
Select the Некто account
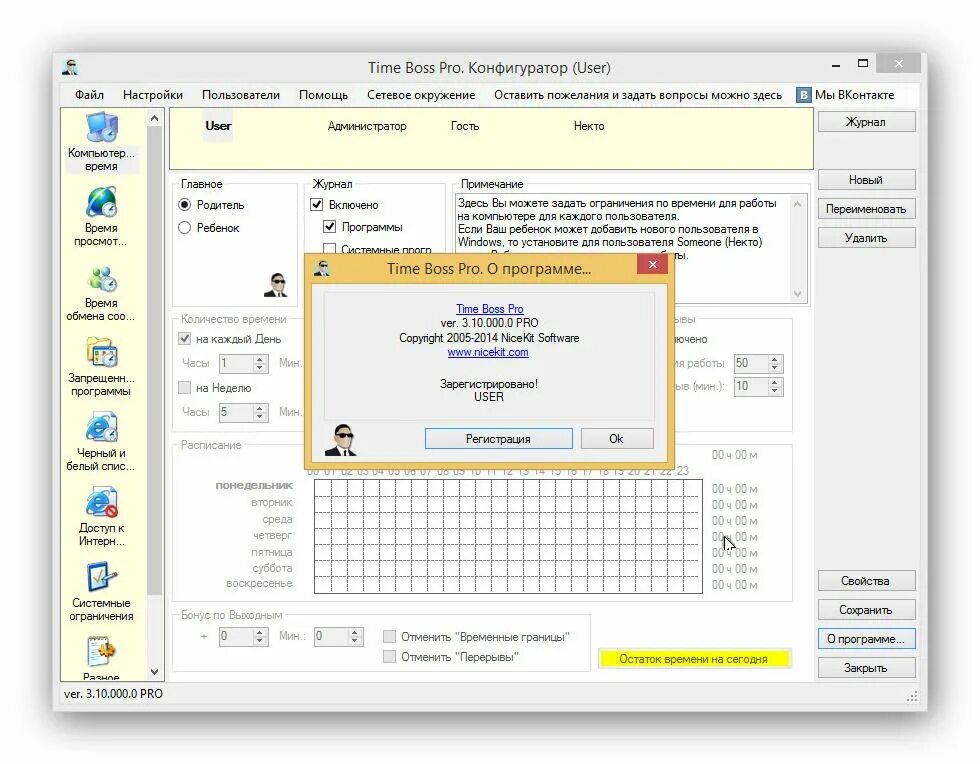[589, 126]
